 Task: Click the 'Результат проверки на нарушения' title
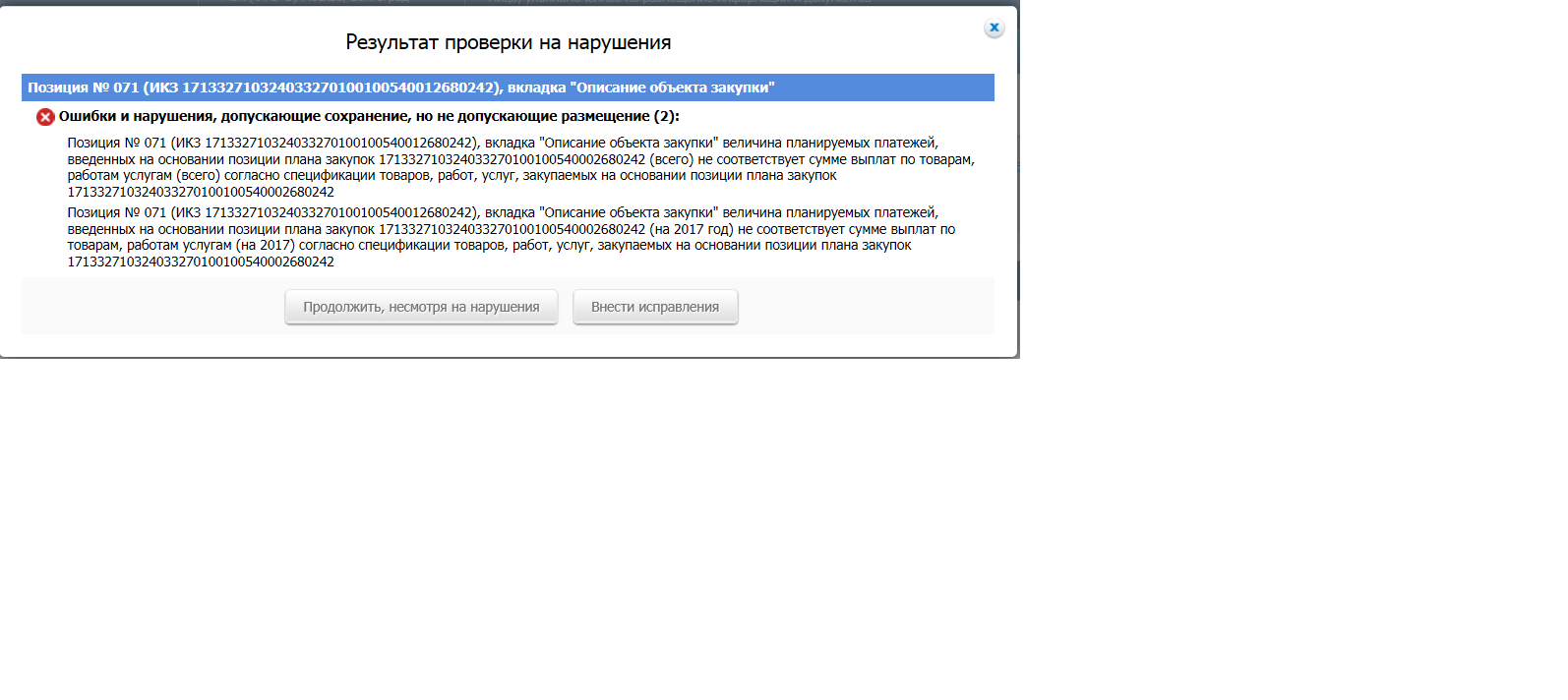click(508, 42)
